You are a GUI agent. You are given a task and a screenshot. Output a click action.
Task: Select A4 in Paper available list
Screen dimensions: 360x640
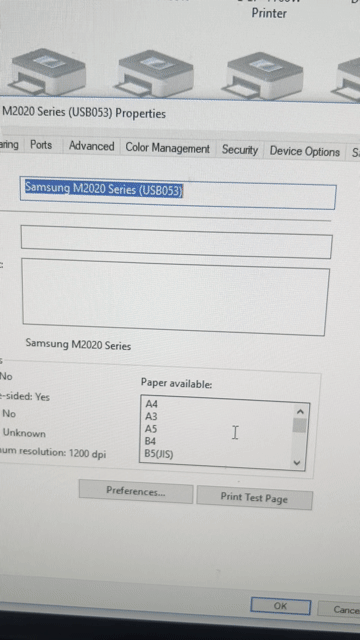[151, 404]
